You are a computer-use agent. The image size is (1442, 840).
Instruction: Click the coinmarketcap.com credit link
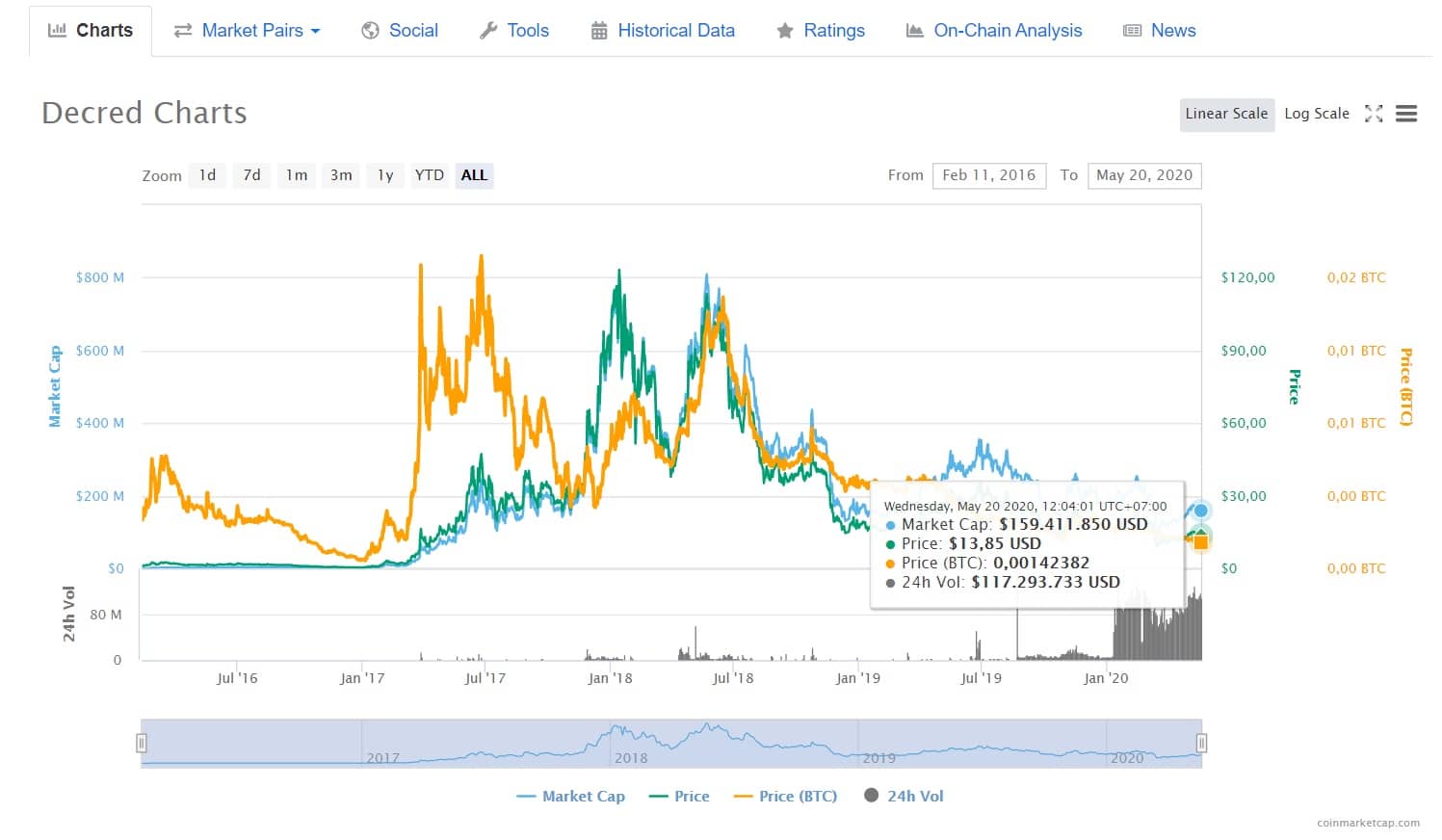pos(1368,823)
